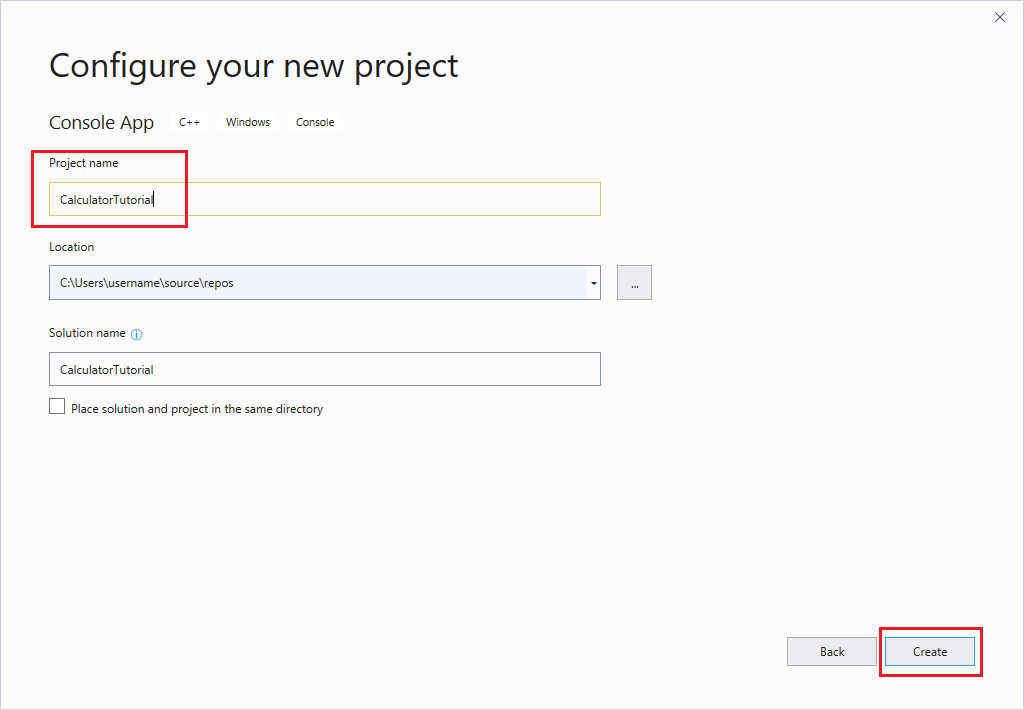Click the info tooltip next to Solution name
The width and height of the screenshot is (1024, 710).
pos(137,333)
